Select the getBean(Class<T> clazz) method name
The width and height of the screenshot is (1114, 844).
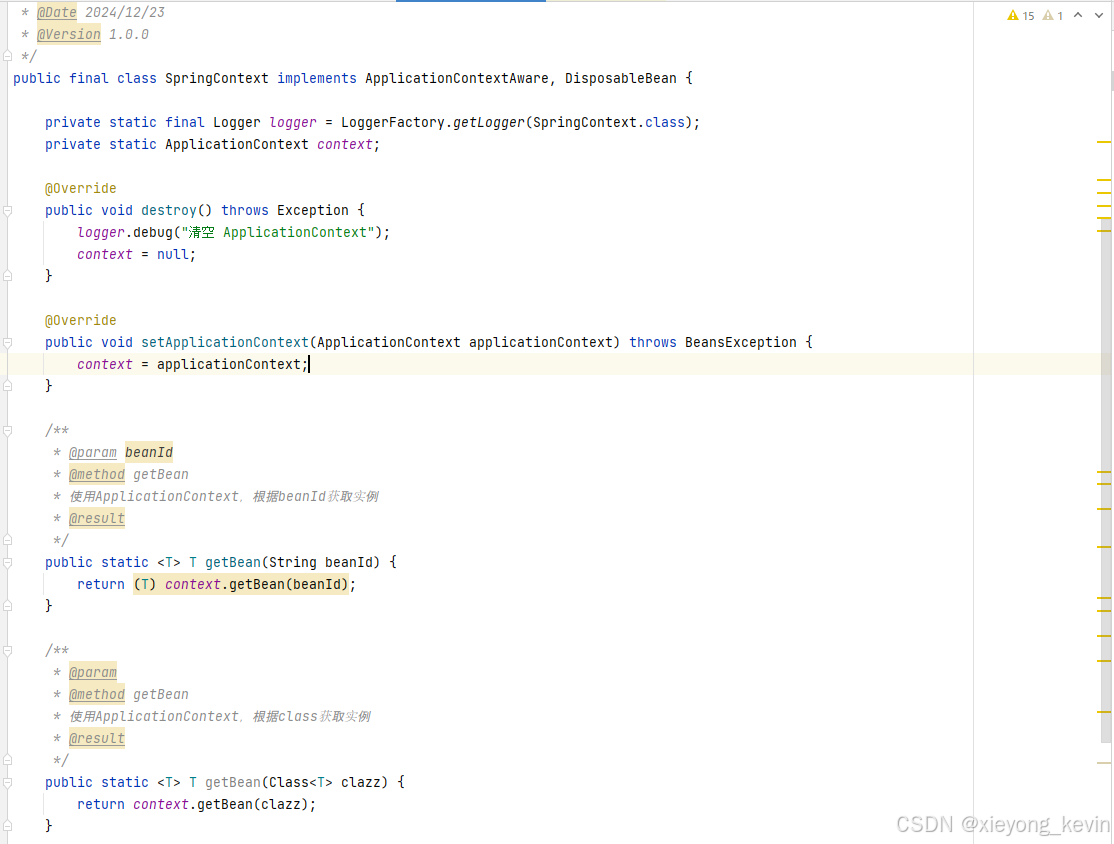232,782
